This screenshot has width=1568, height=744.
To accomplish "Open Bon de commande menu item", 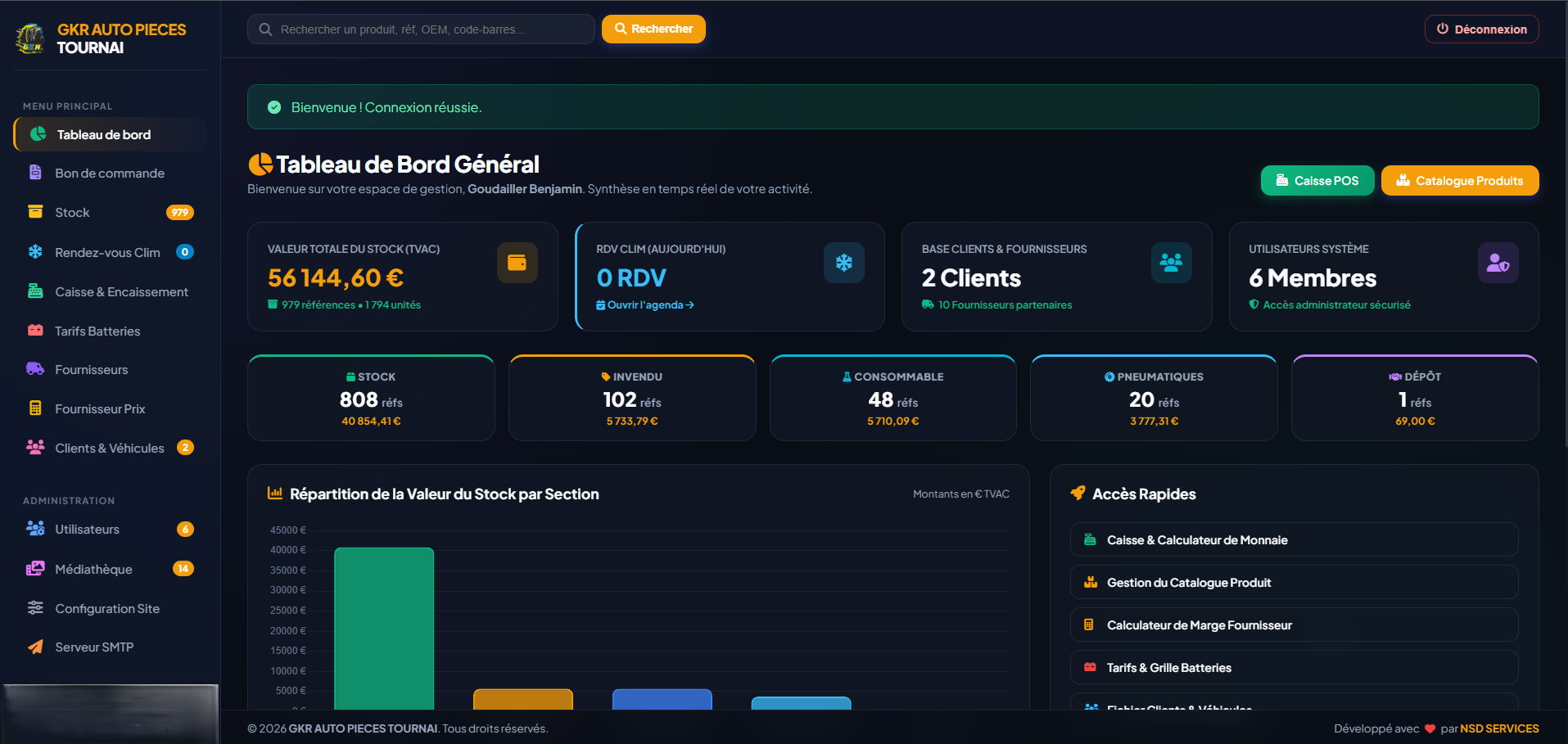I will coord(110,174).
